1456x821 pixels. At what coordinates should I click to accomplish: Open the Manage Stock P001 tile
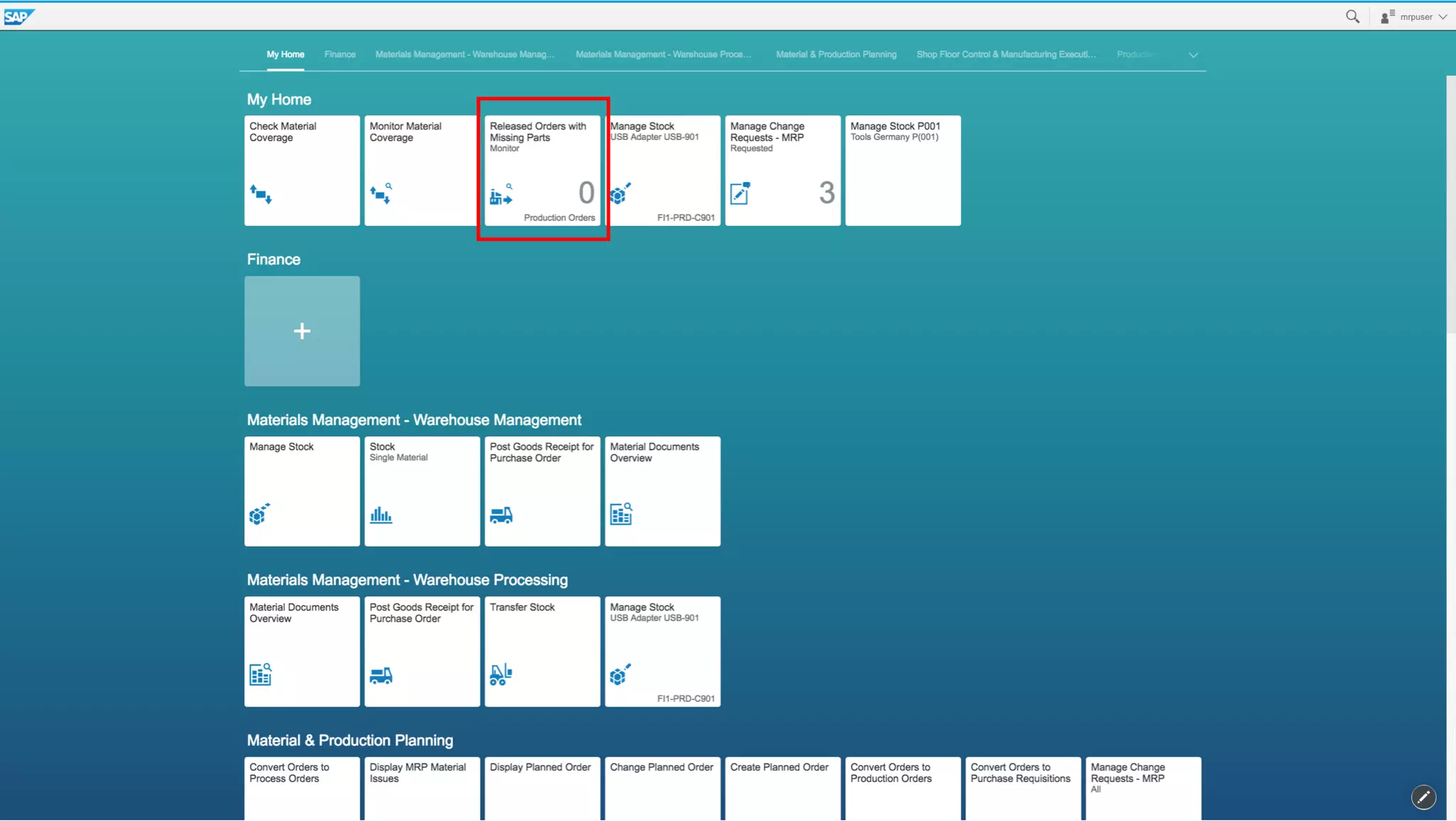click(903, 171)
